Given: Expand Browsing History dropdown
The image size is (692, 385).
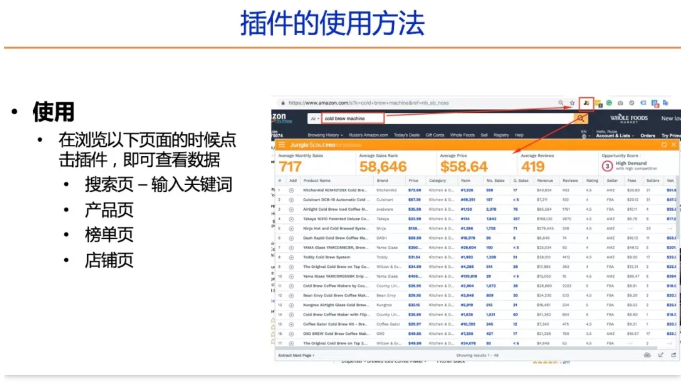Looking at the screenshot, I should pyautogui.click(x=325, y=135).
